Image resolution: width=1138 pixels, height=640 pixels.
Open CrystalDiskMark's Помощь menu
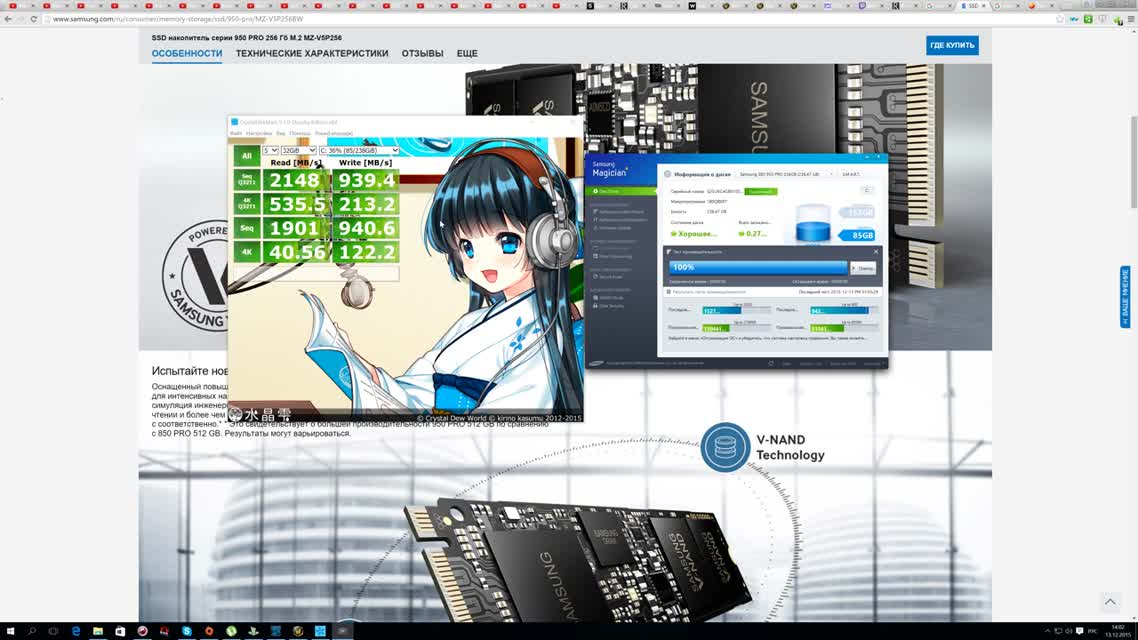pyautogui.click(x=300, y=134)
